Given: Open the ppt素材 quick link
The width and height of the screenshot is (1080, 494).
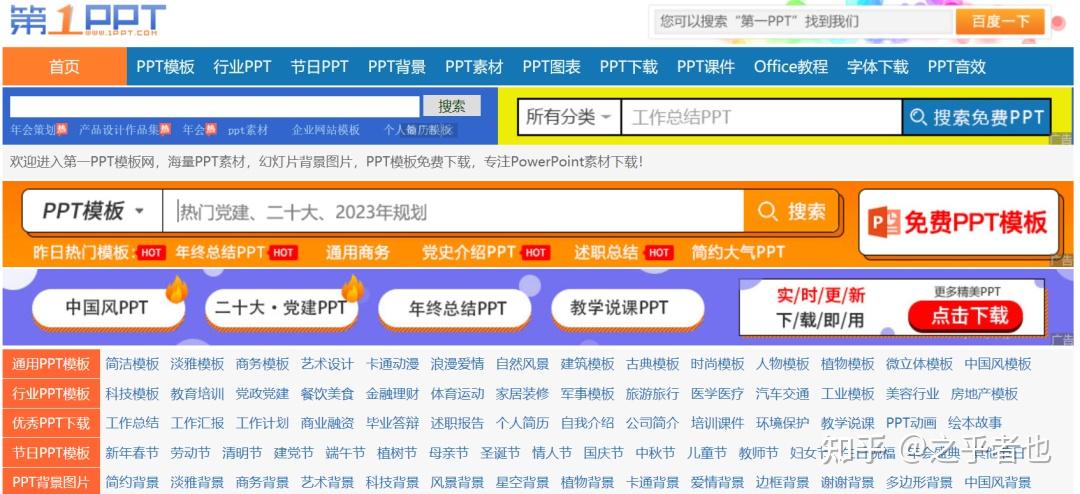Looking at the screenshot, I should tap(248, 130).
